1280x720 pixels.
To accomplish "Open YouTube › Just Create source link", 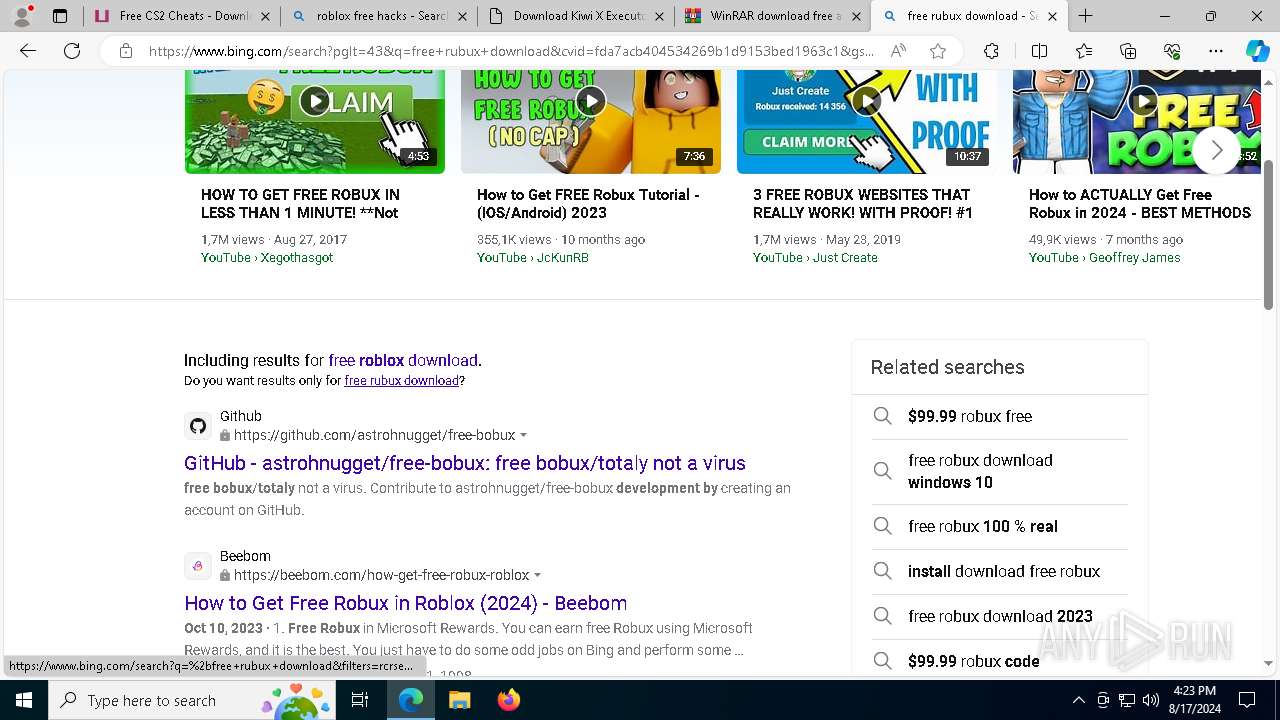I will tap(815, 258).
